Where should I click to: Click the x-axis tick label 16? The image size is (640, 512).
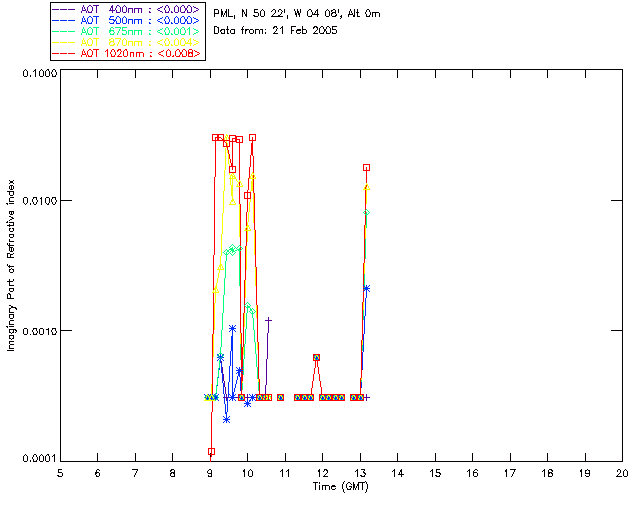[473, 474]
